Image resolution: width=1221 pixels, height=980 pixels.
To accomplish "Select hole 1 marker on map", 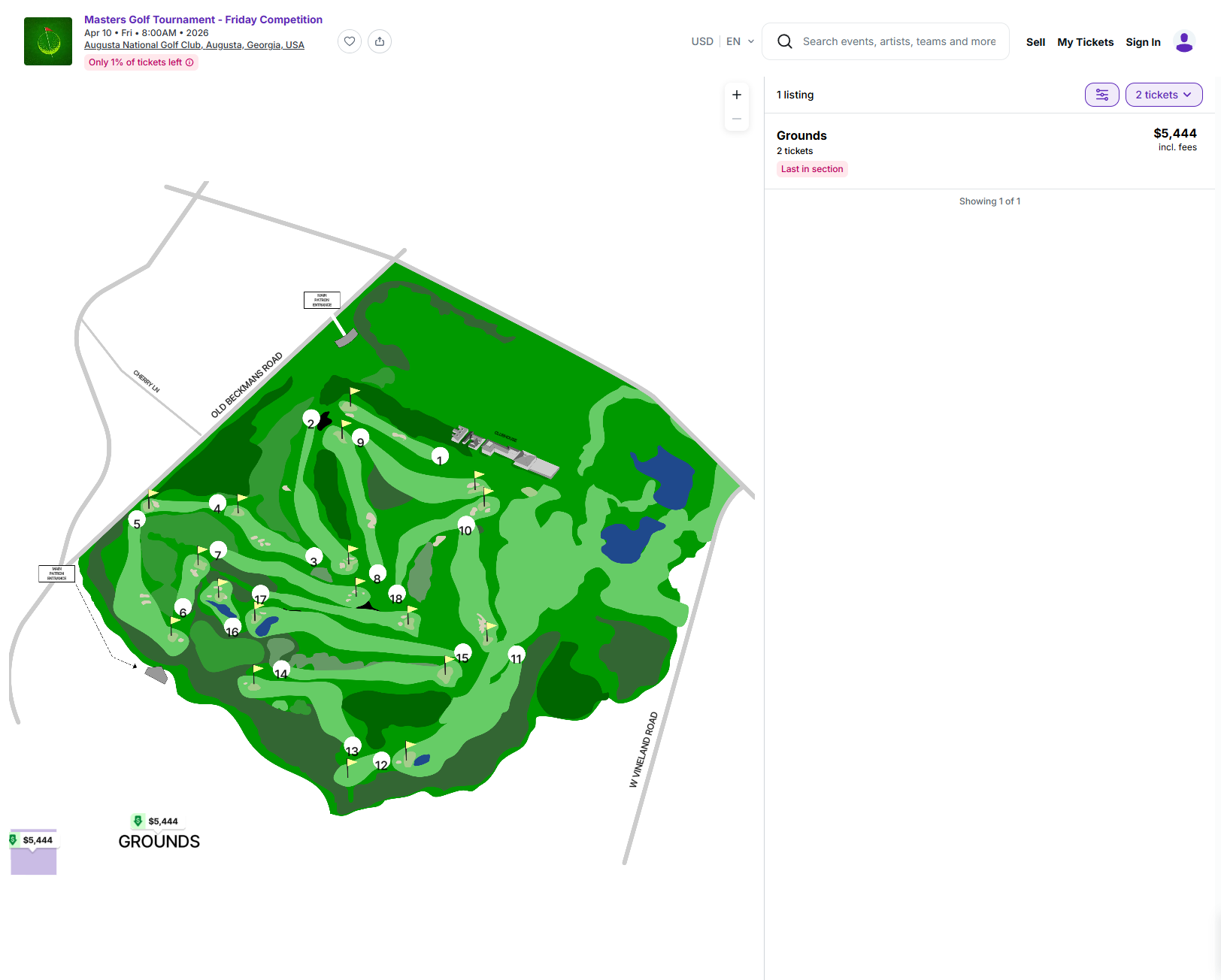I will tap(440, 456).
